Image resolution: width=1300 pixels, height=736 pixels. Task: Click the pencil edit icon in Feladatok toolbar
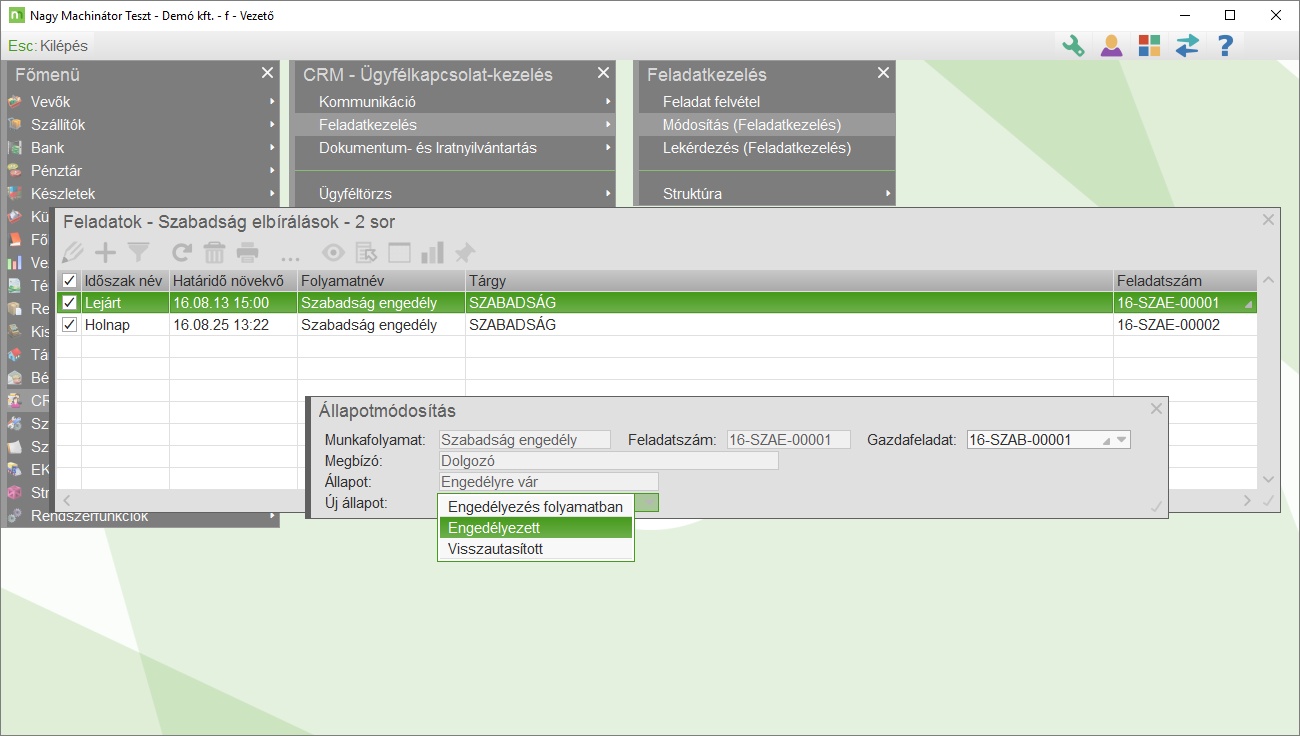73,253
